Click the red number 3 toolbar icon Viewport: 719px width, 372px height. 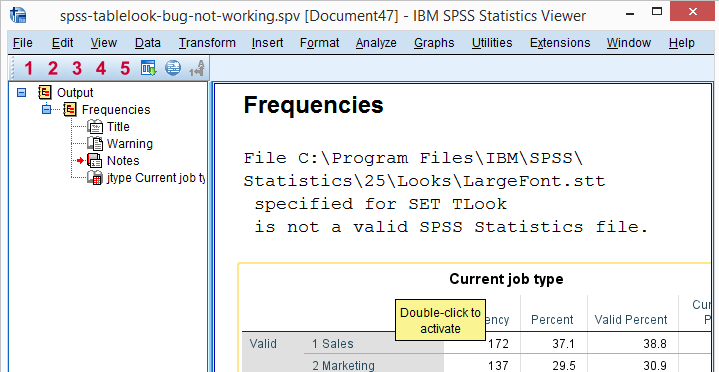[77, 69]
